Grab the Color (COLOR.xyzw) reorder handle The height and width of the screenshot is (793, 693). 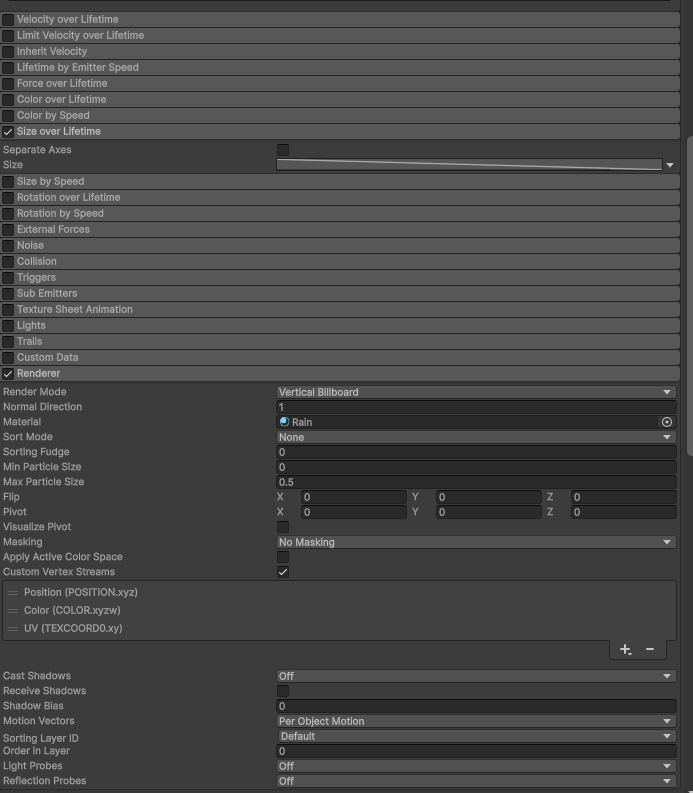pyautogui.click(x=13, y=610)
